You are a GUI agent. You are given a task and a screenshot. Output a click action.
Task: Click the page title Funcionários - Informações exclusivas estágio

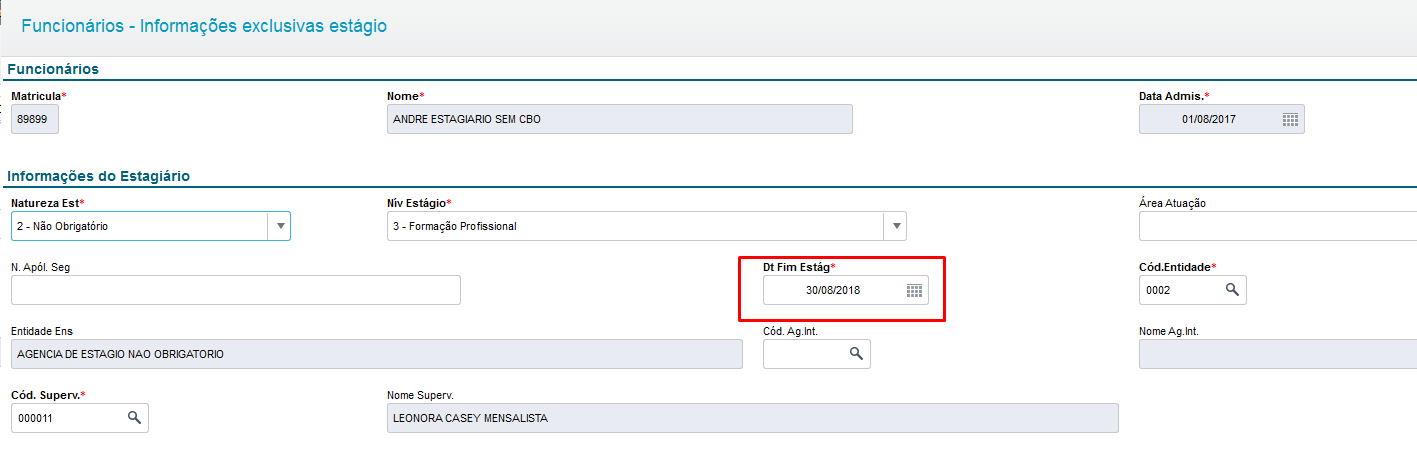pyautogui.click(x=204, y=26)
